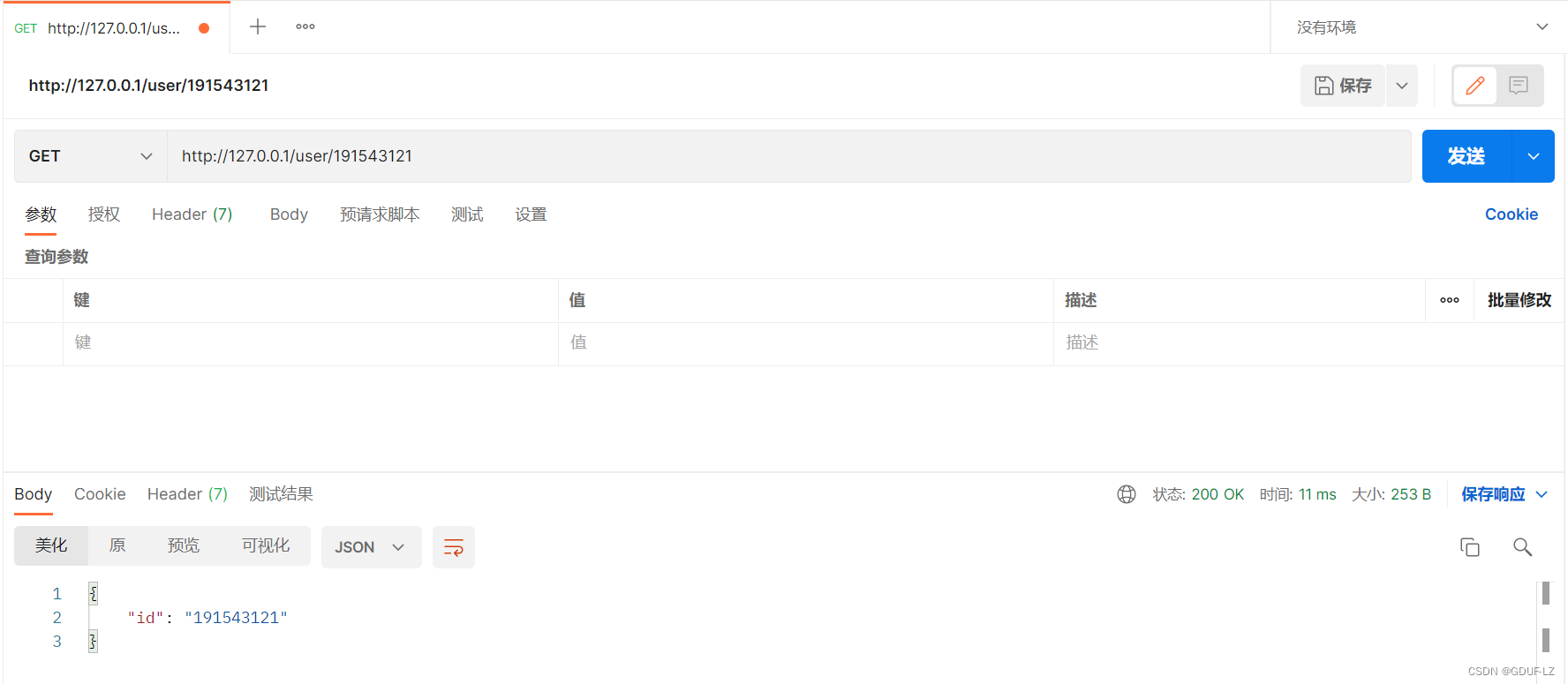Open the GET method dropdown
Viewport: 1568px width, 684px height.
pos(91,156)
